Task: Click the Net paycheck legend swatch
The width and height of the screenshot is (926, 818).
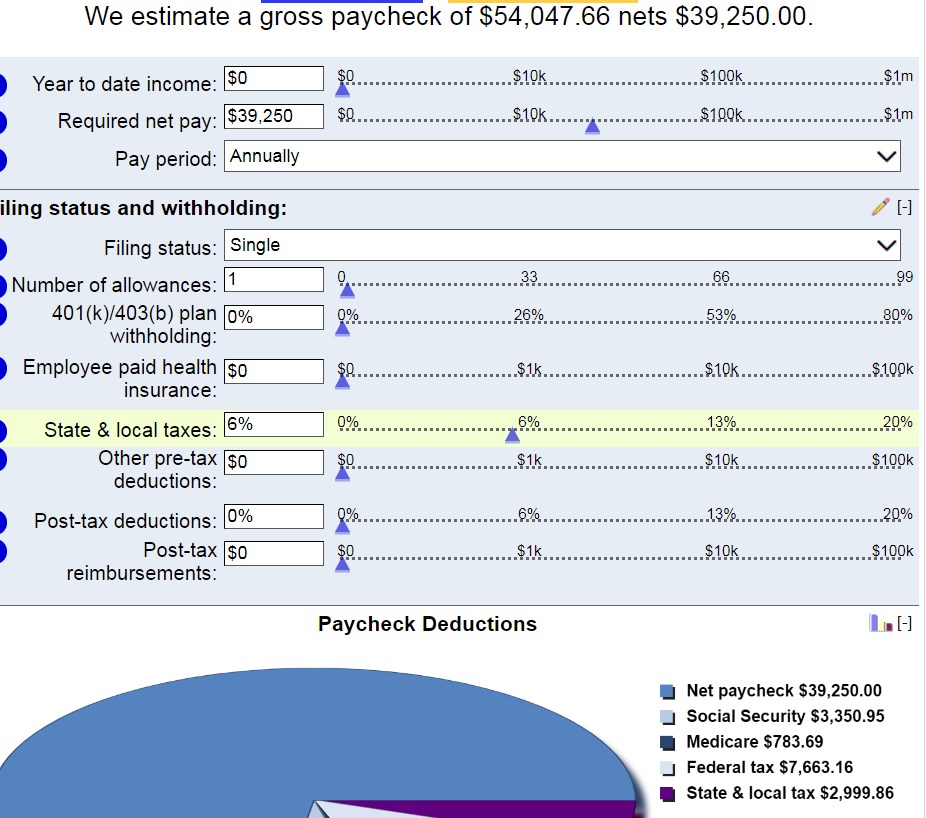Action: pos(668,691)
